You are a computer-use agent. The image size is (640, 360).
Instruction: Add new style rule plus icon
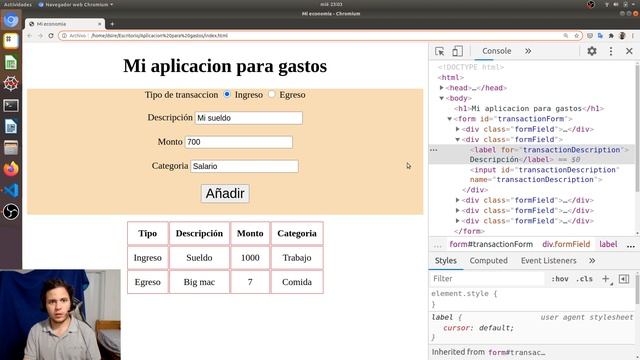coord(606,279)
